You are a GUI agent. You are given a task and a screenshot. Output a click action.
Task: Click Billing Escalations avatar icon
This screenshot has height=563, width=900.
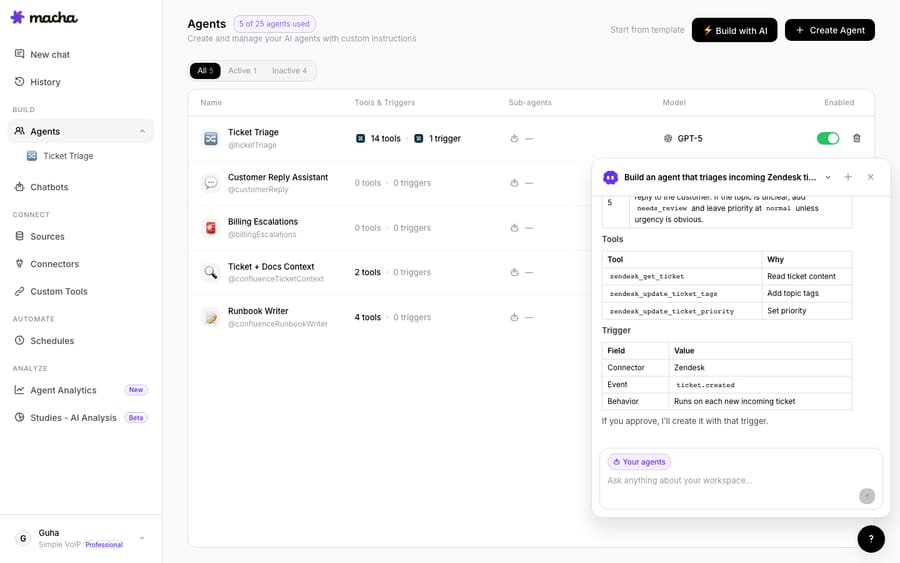point(211,228)
